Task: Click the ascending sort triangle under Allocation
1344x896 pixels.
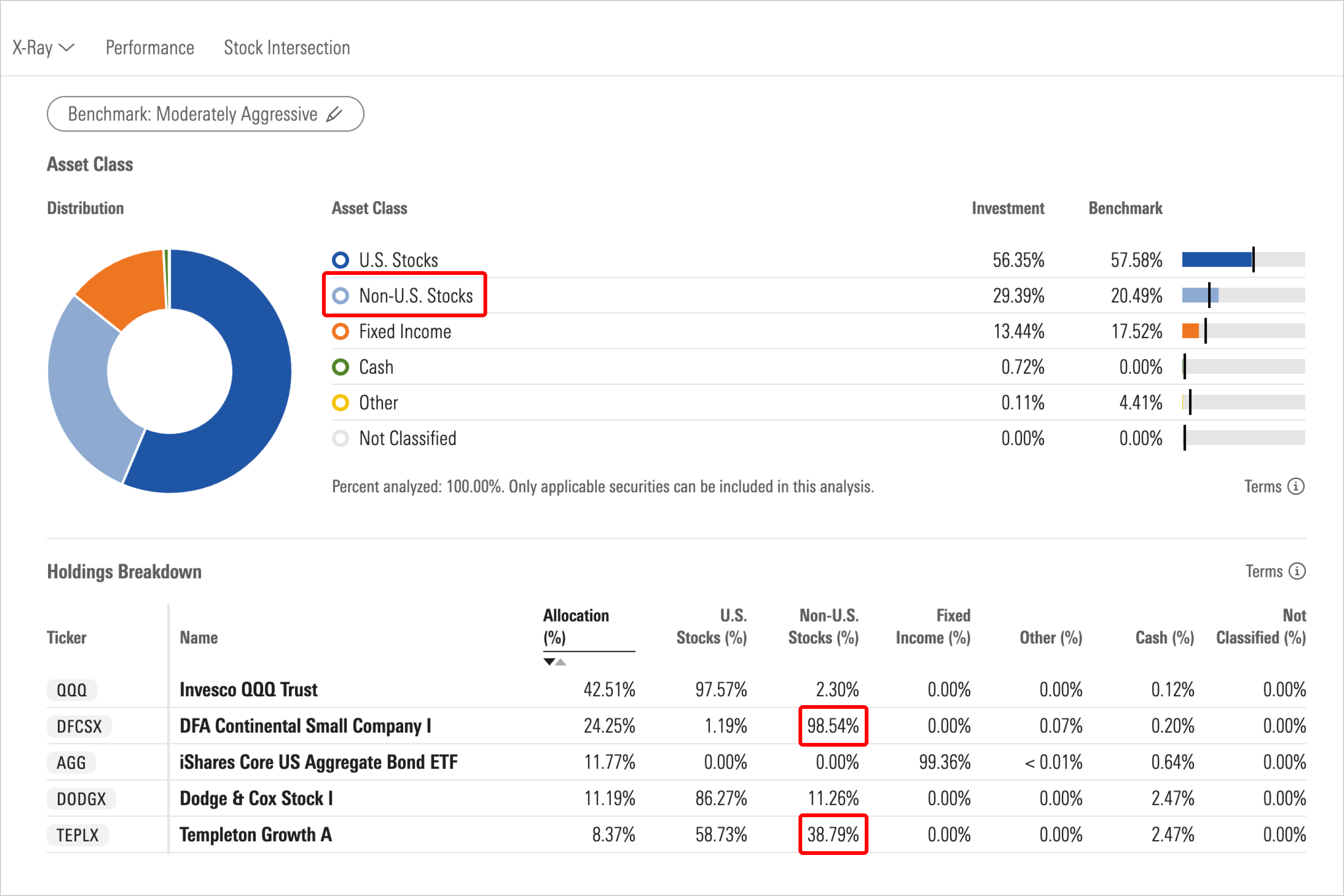Action: point(561,661)
